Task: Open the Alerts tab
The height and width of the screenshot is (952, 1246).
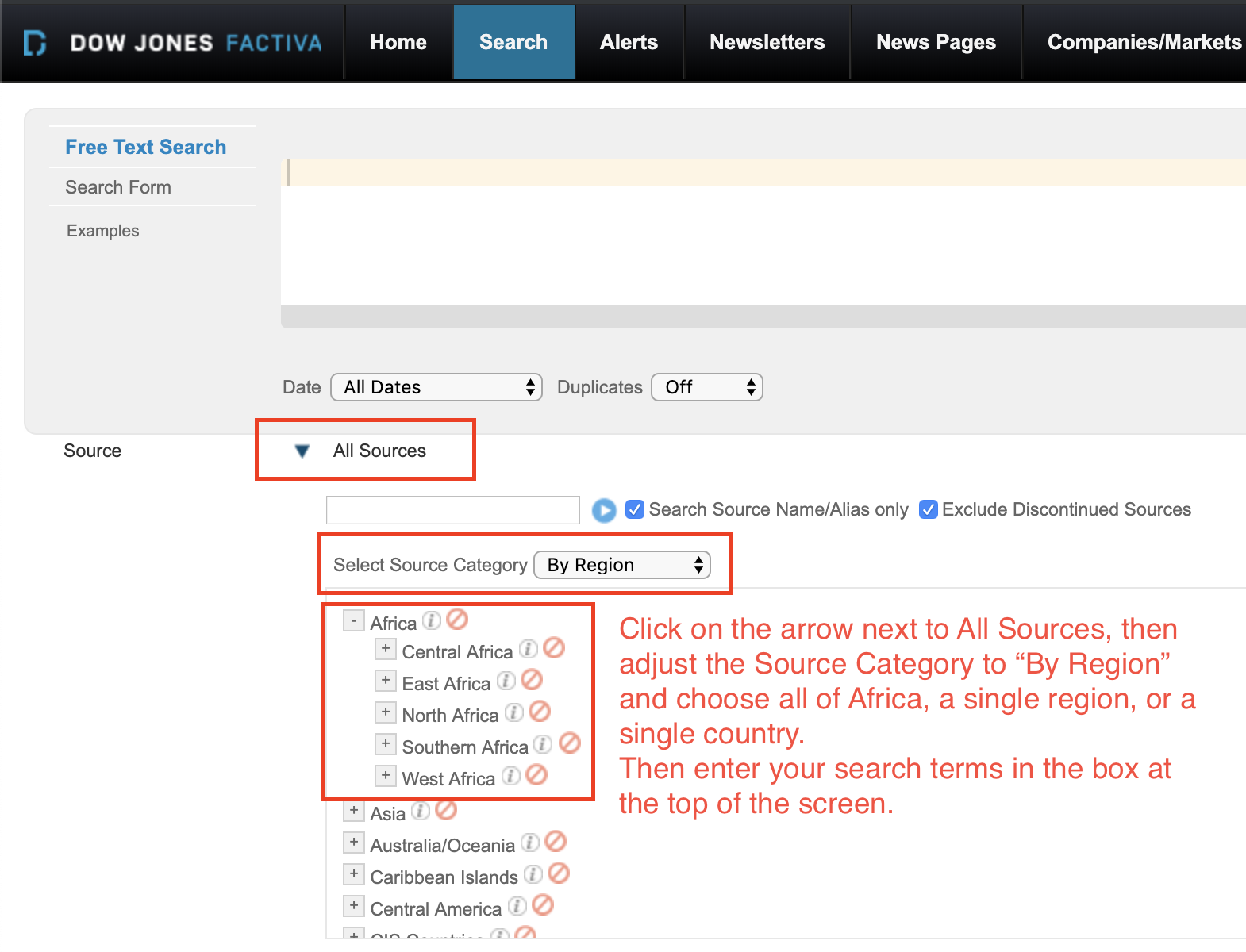Action: point(629,42)
